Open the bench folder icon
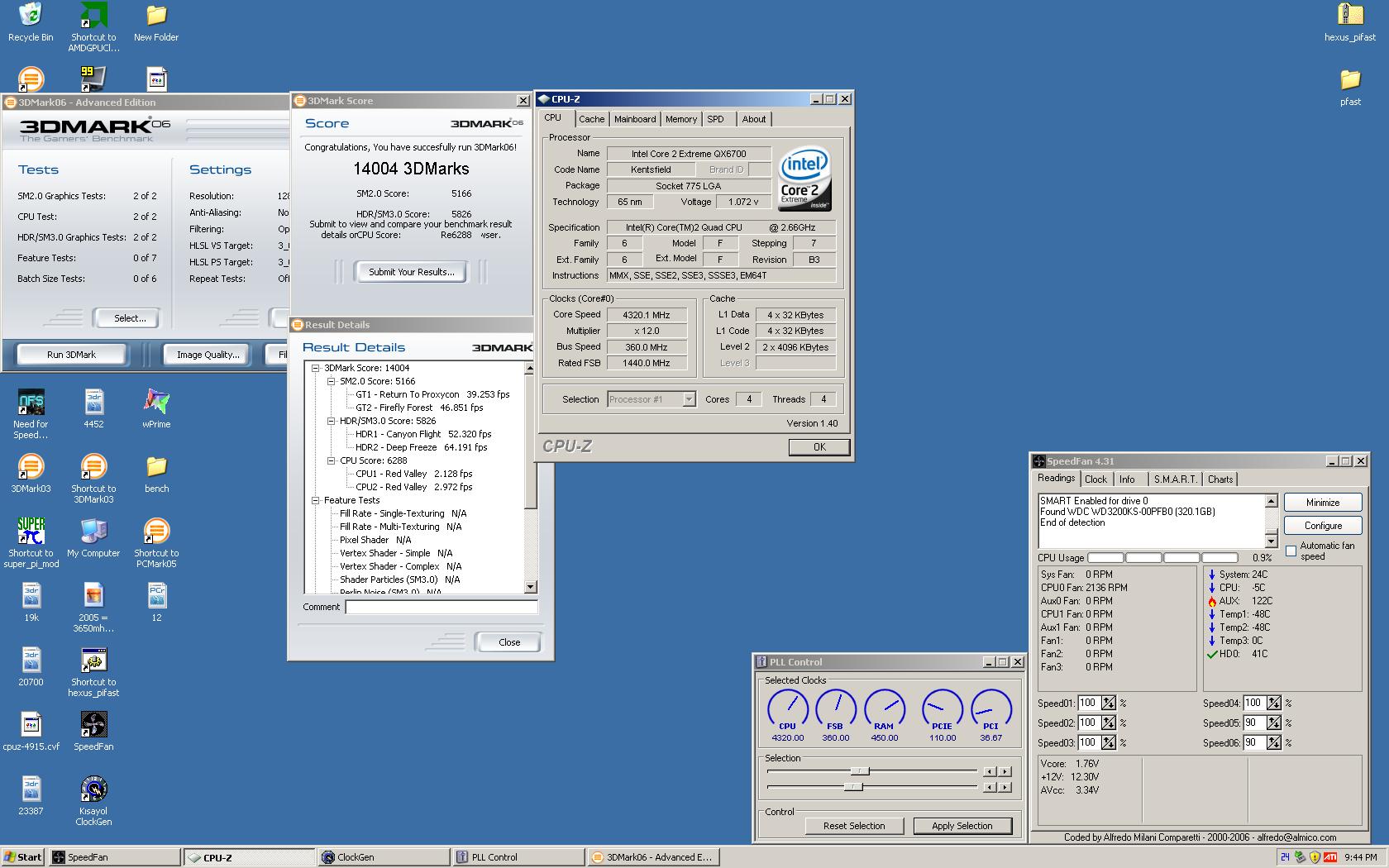This screenshot has height=868, width=1389. click(x=156, y=474)
